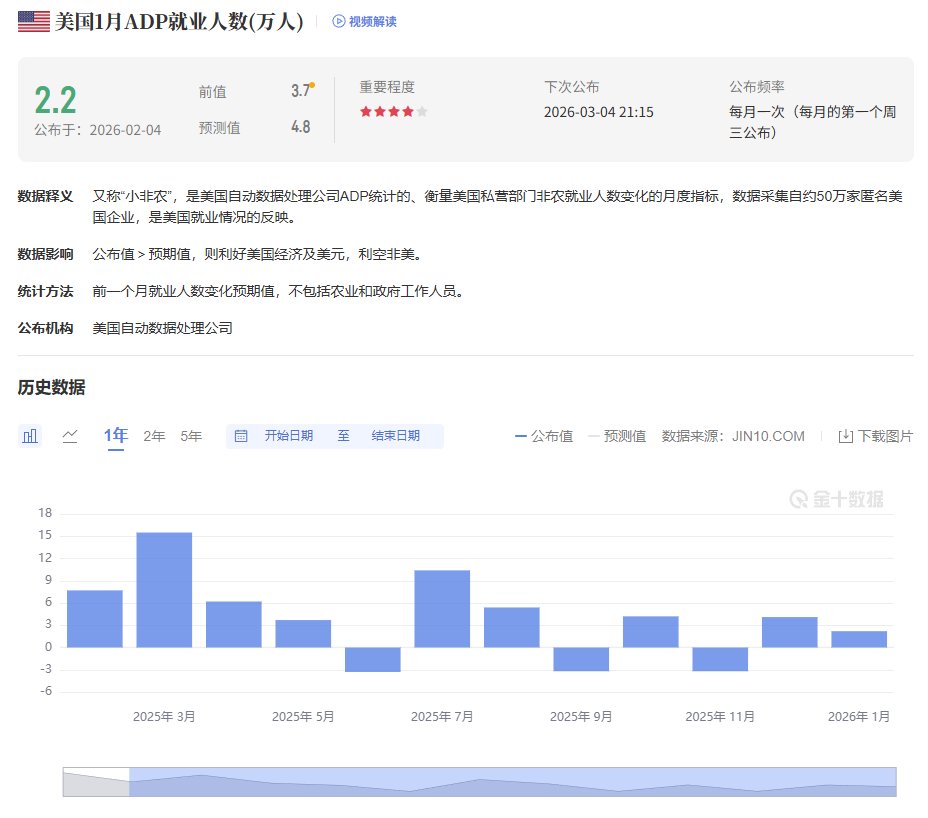The height and width of the screenshot is (818, 928).
Task: Click the orange dot next to 3.7
Action: (312, 86)
